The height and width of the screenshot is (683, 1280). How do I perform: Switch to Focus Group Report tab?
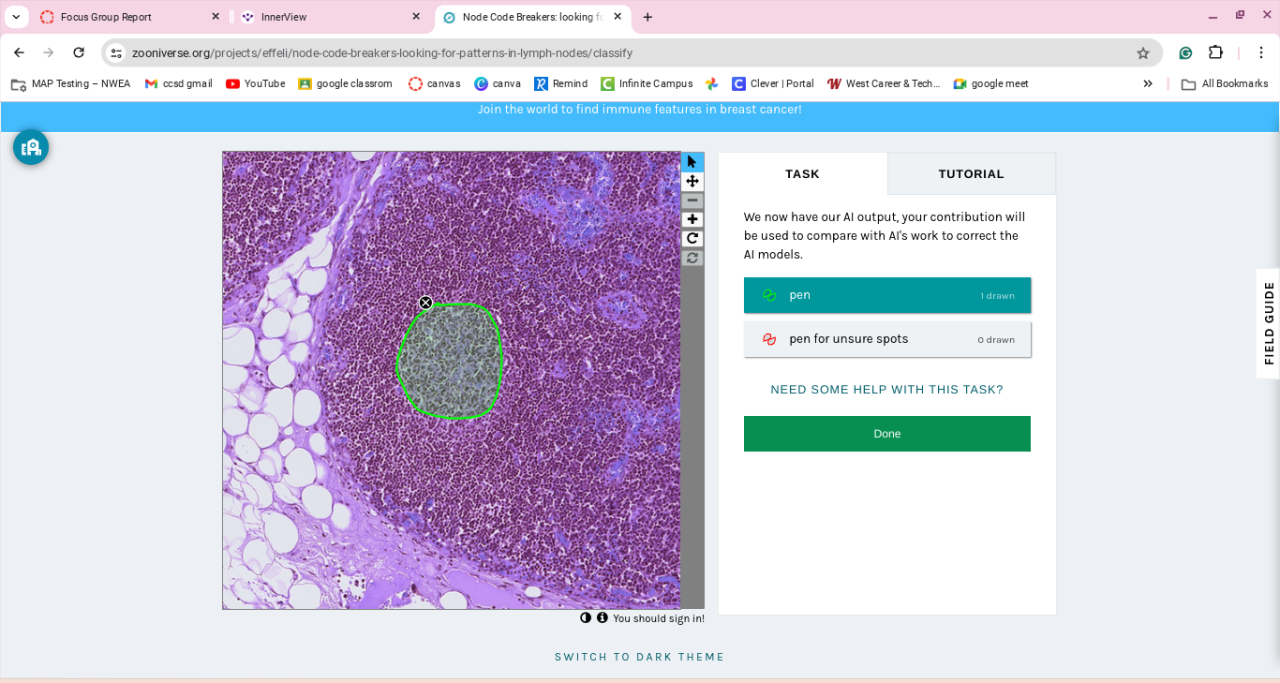[130, 17]
